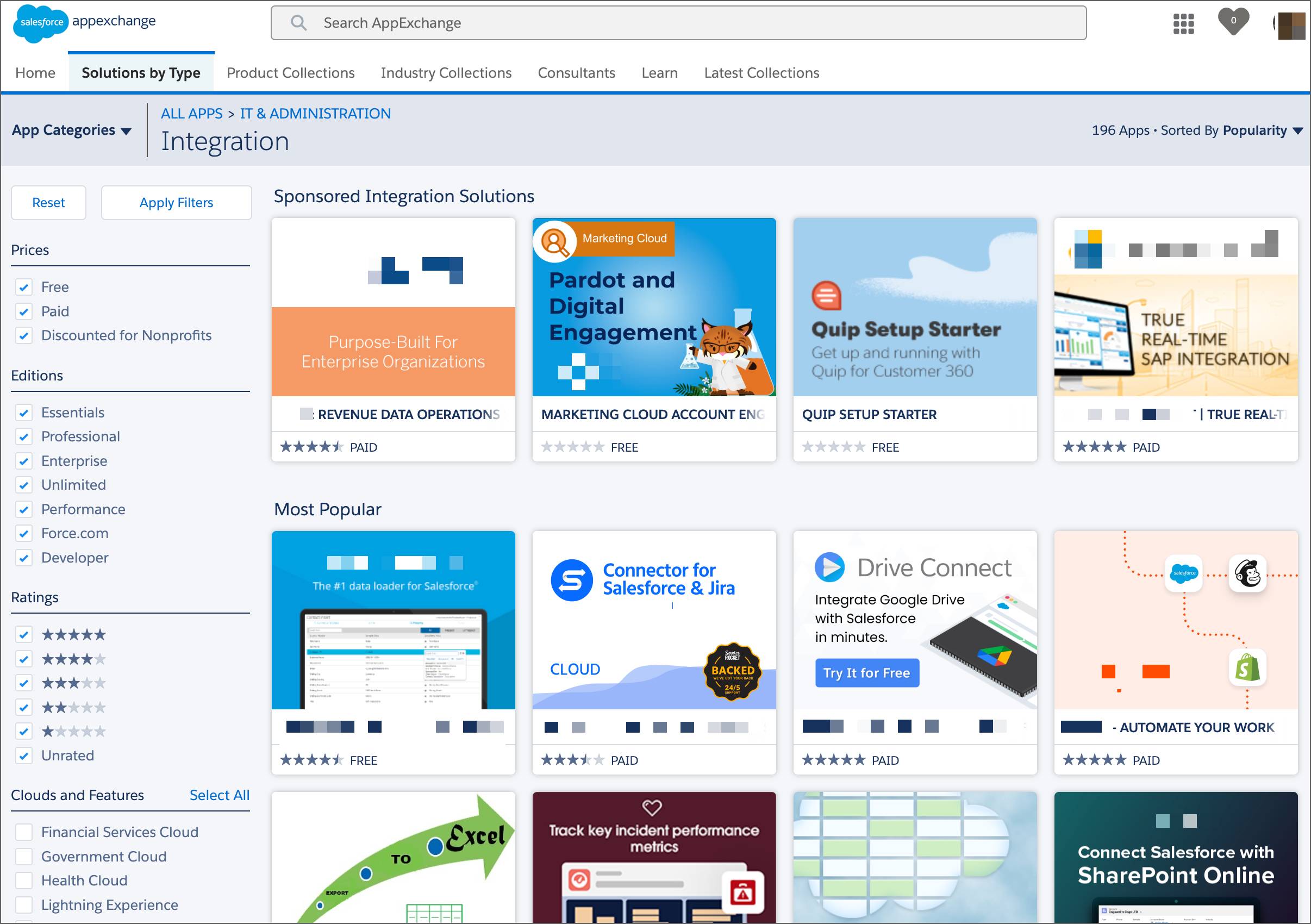
Task: Click the grid/apps icon top right
Action: (1184, 22)
